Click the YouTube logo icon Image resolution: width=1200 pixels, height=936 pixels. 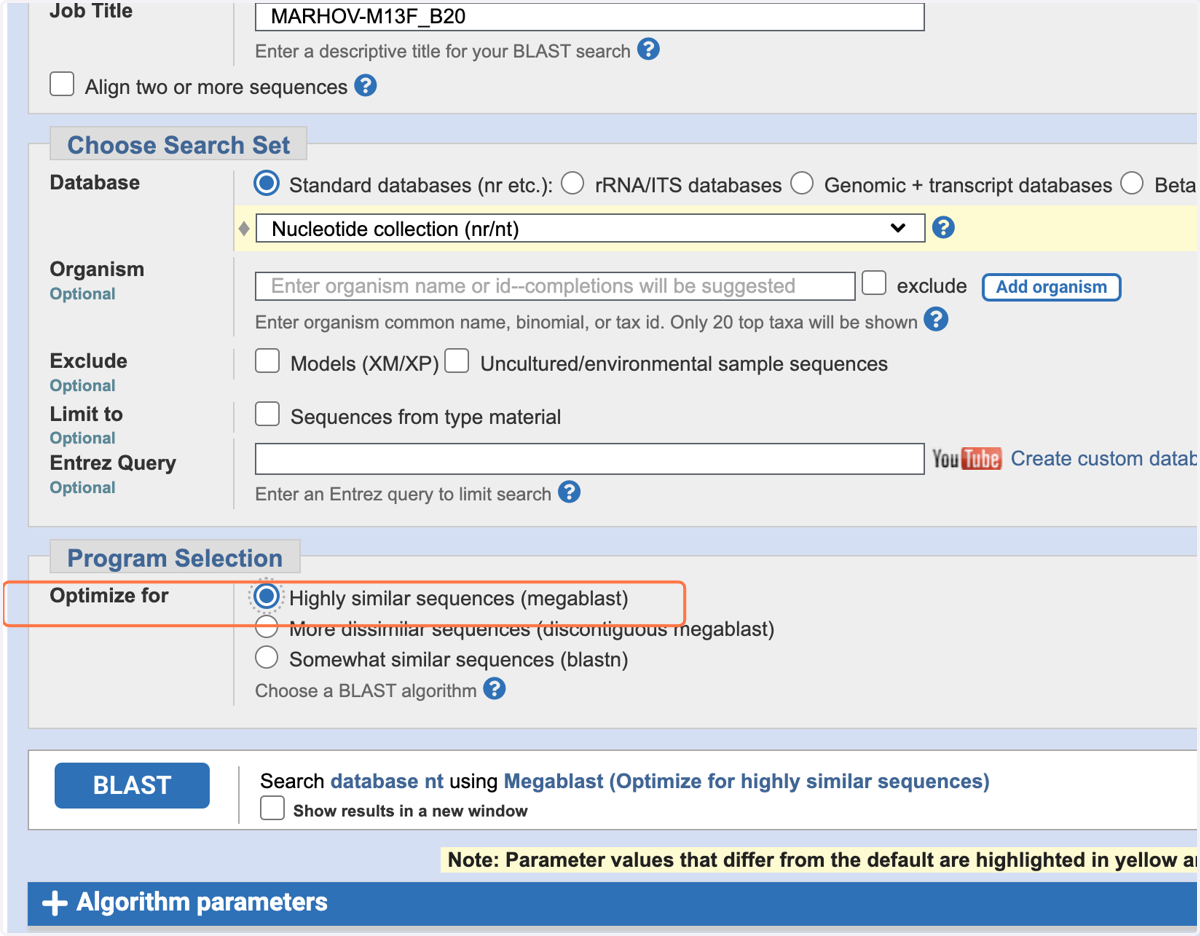click(967, 458)
